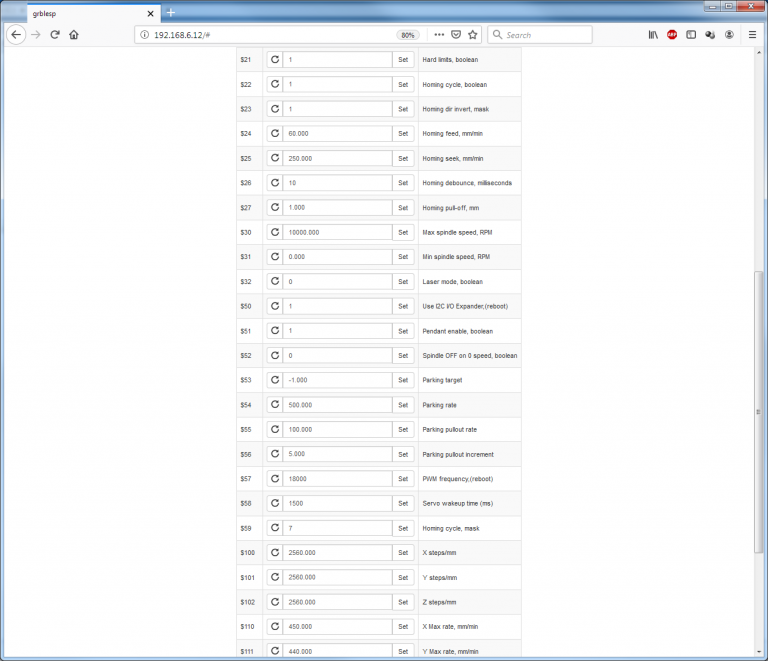
Task: Refresh the $100 X steps/mm value
Action: coord(275,553)
